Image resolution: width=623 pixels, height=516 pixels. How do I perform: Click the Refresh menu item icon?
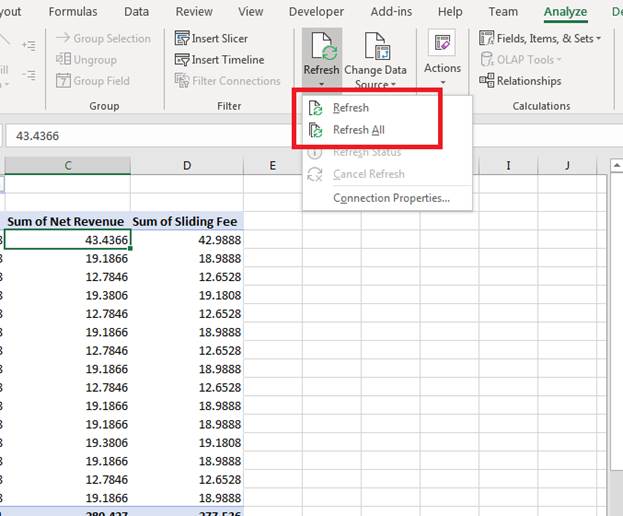(315, 108)
